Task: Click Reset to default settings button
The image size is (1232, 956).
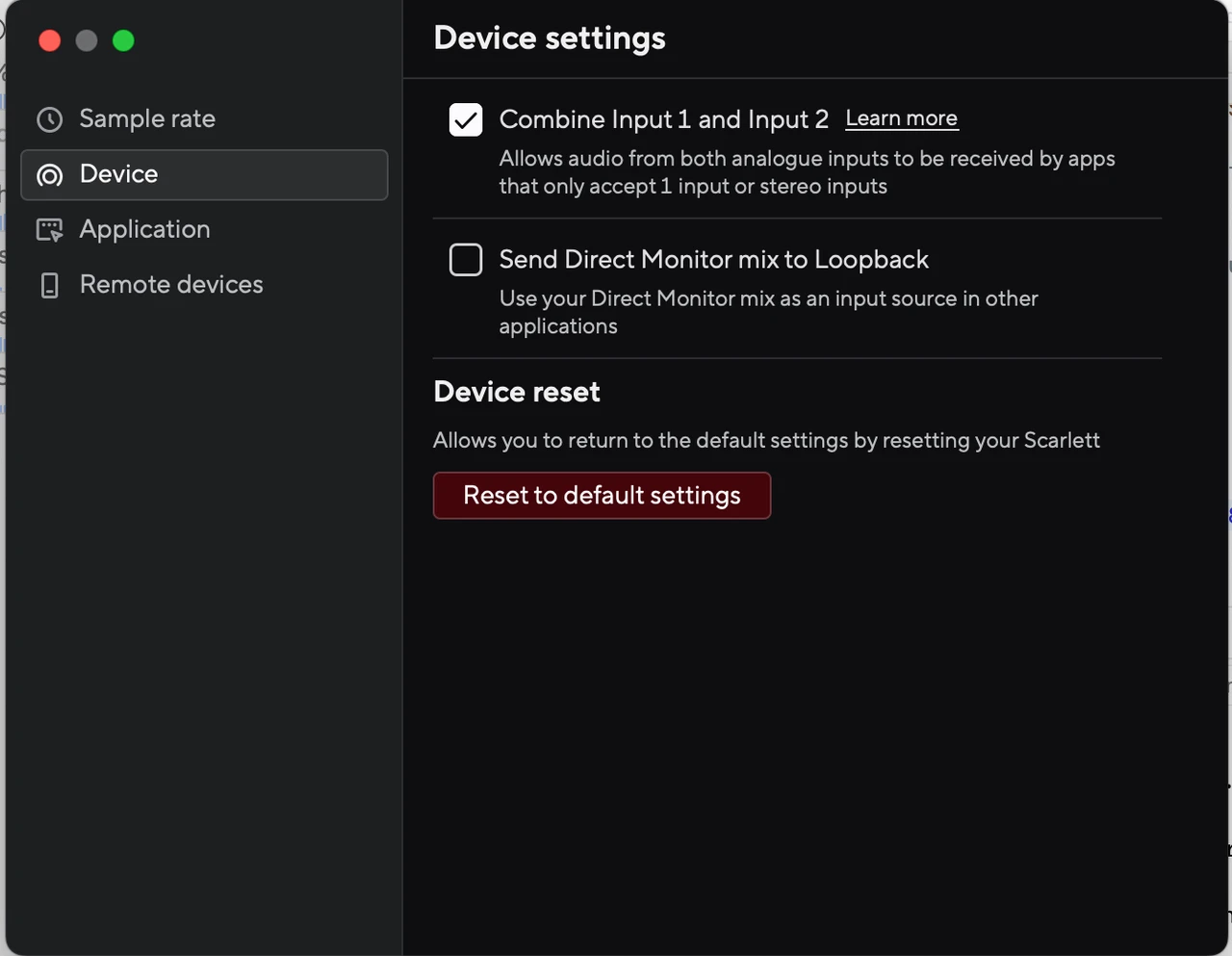Action: (x=602, y=495)
